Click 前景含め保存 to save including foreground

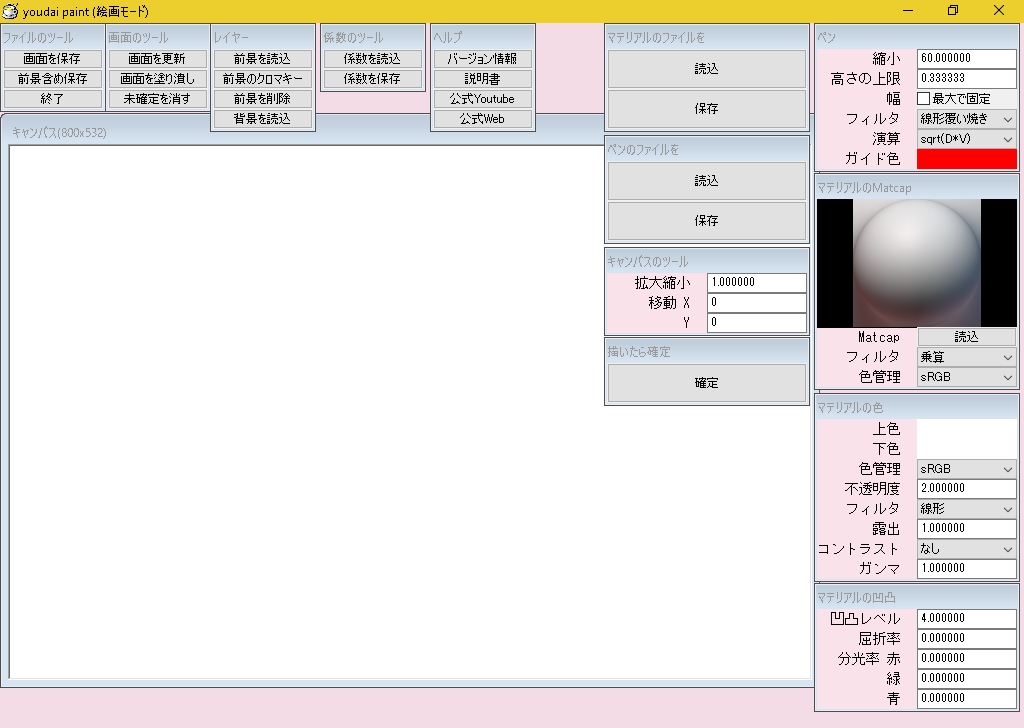53,78
